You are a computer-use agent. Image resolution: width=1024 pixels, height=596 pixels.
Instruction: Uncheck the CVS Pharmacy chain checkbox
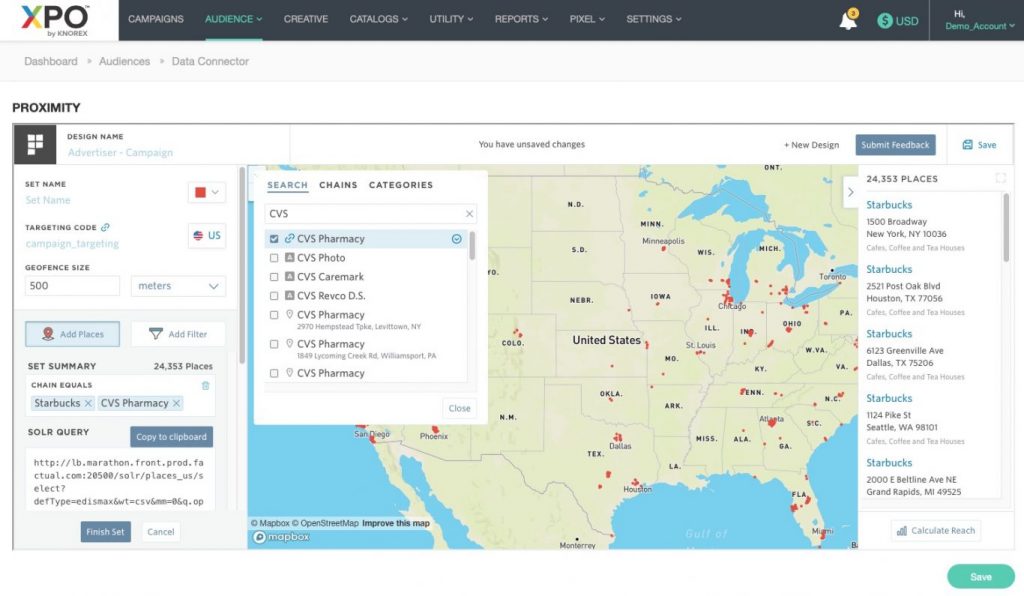coord(274,239)
